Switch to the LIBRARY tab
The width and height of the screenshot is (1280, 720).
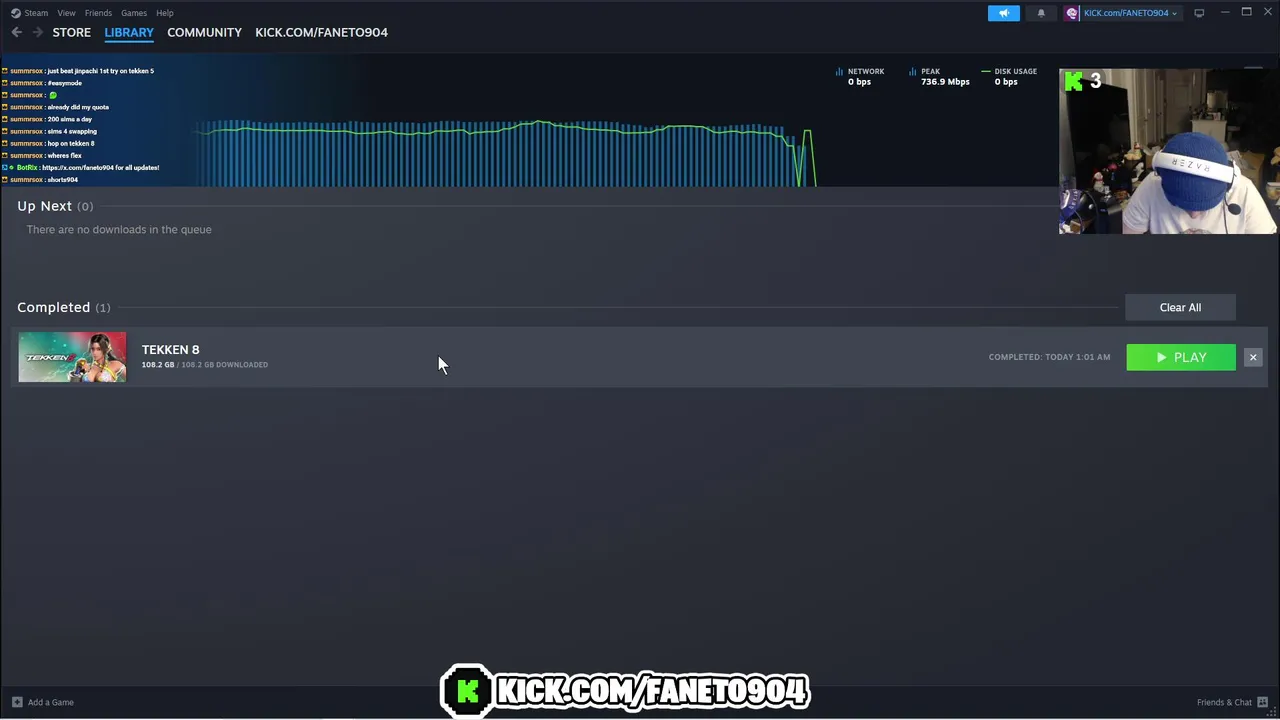(129, 32)
